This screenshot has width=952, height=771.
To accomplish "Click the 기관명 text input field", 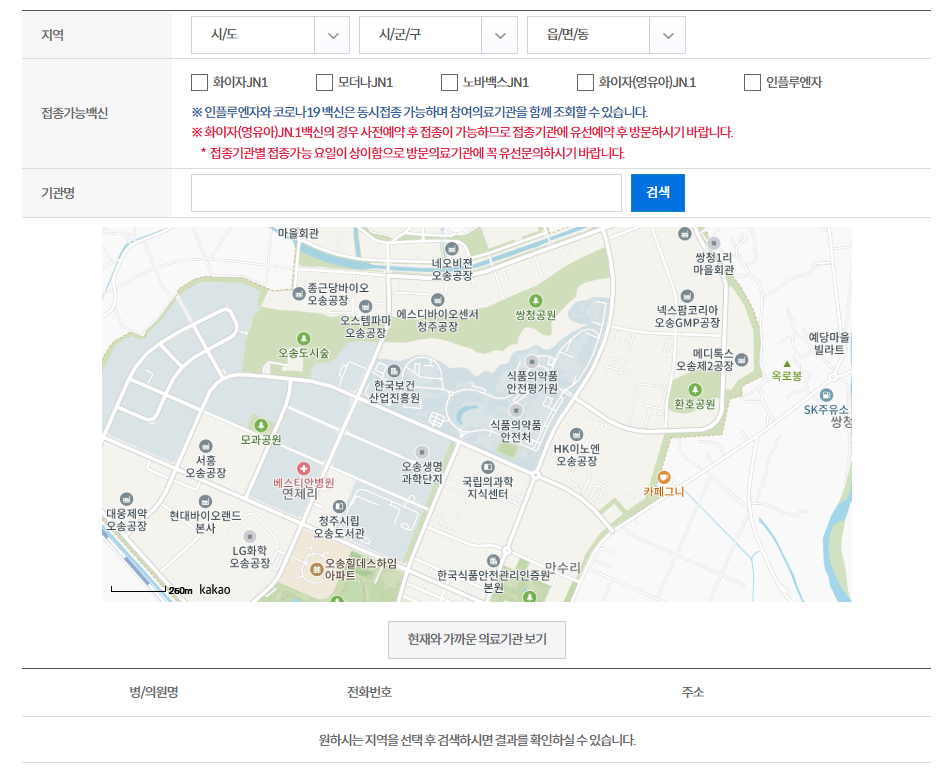I will [x=407, y=192].
